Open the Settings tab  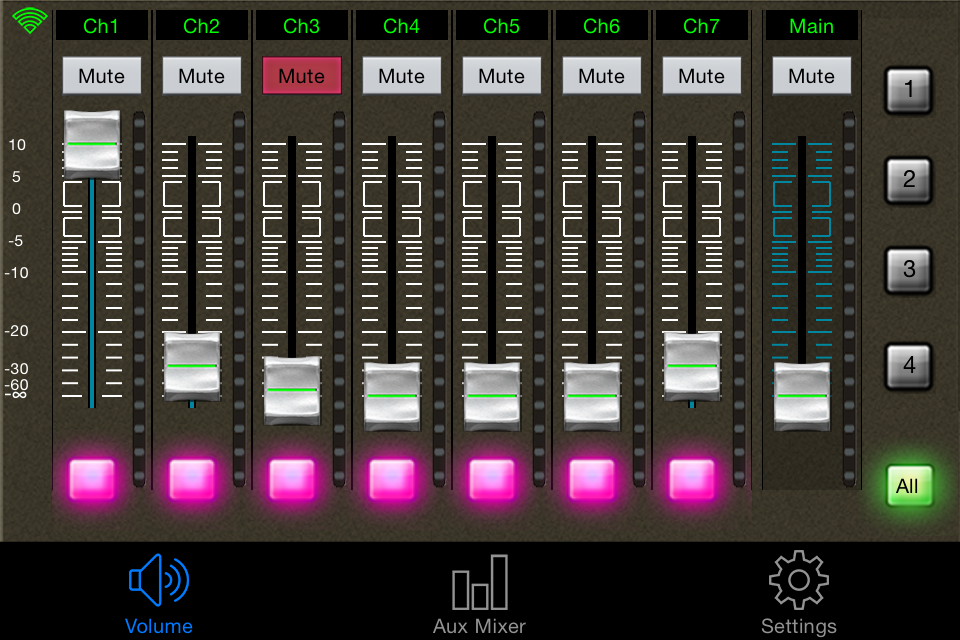pyautogui.click(x=799, y=594)
